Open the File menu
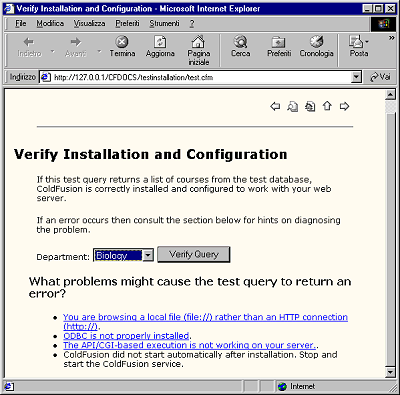400x395 pixels. [21, 23]
